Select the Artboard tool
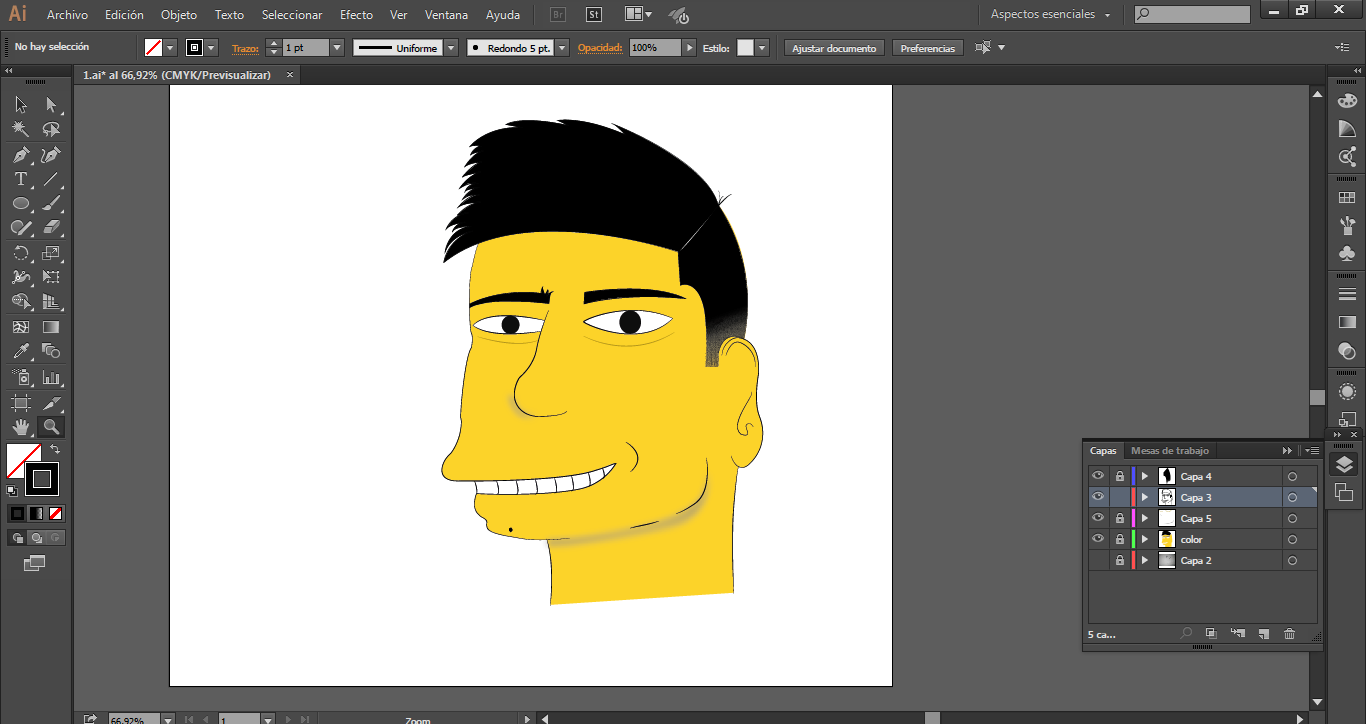Viewport: 1366px width, 724px height. tap(20, 403)
